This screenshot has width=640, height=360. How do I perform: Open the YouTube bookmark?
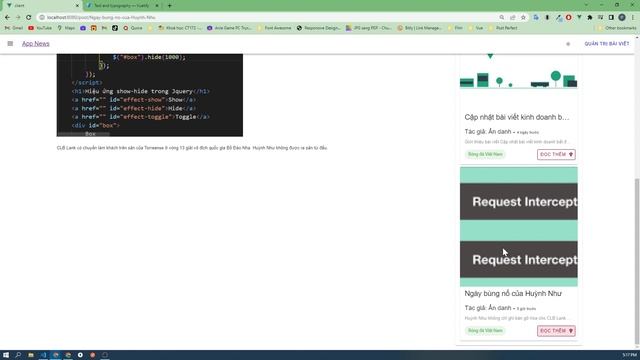point(40,28)
